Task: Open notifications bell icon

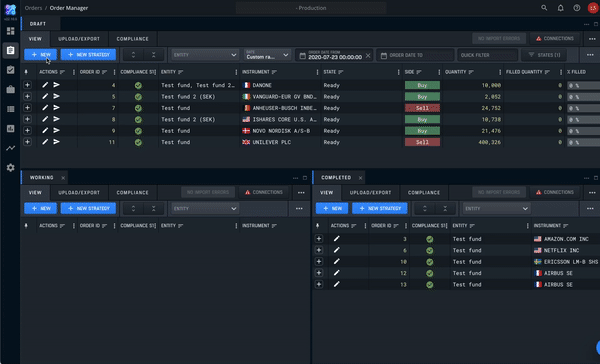Action: pos(560,8)
